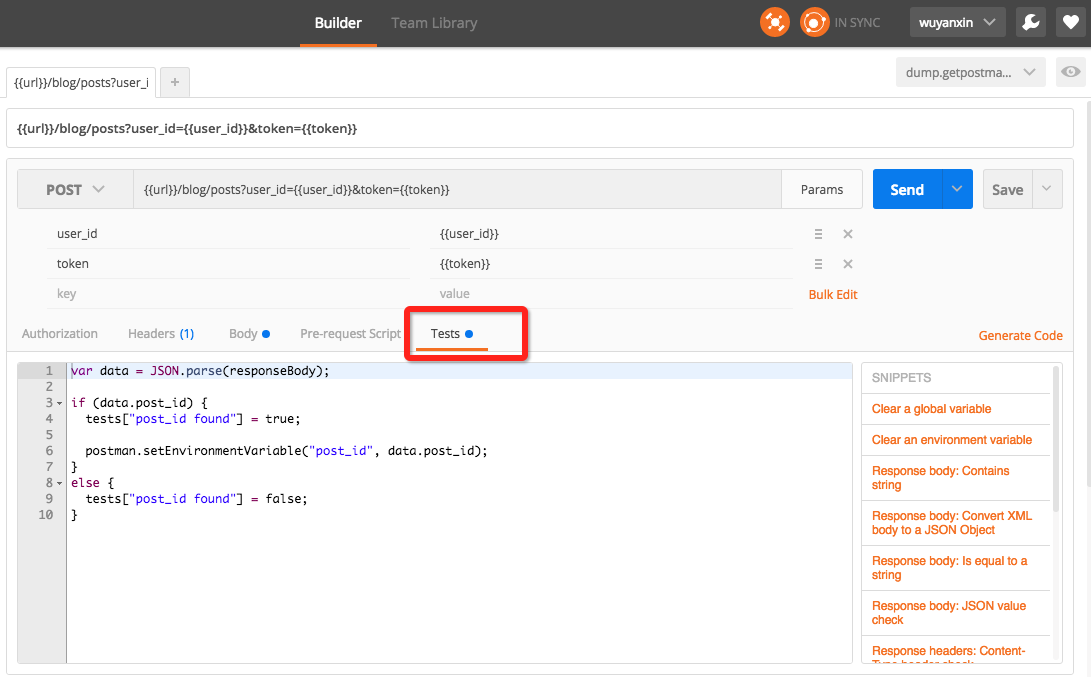Collapse the else block fold arrow on line 8
This screenshot has width=1091, height=677.
(x=60, y=483)
